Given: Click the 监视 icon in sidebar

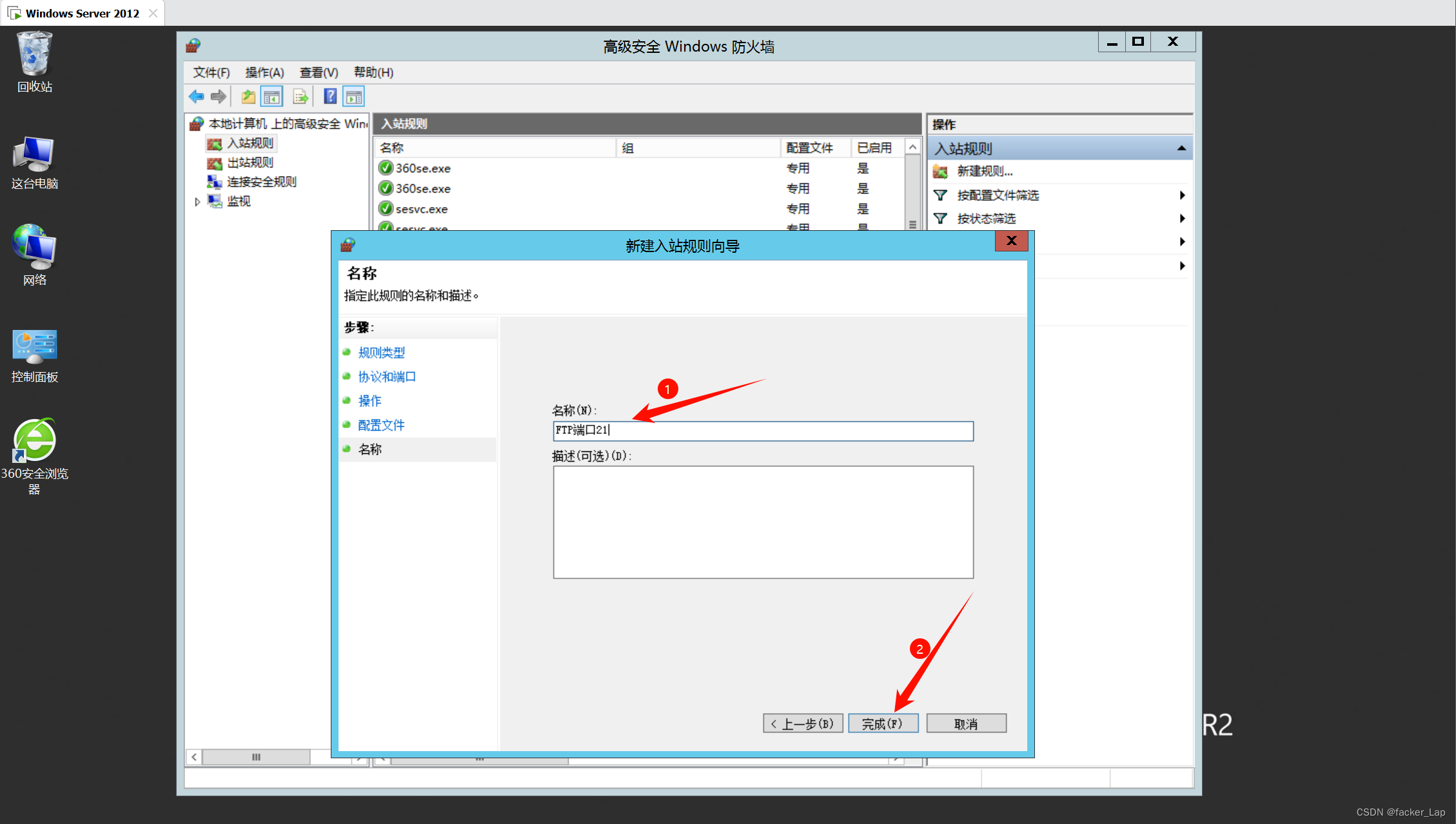Looking at the screenshot, I should click(x=220, y=200).
